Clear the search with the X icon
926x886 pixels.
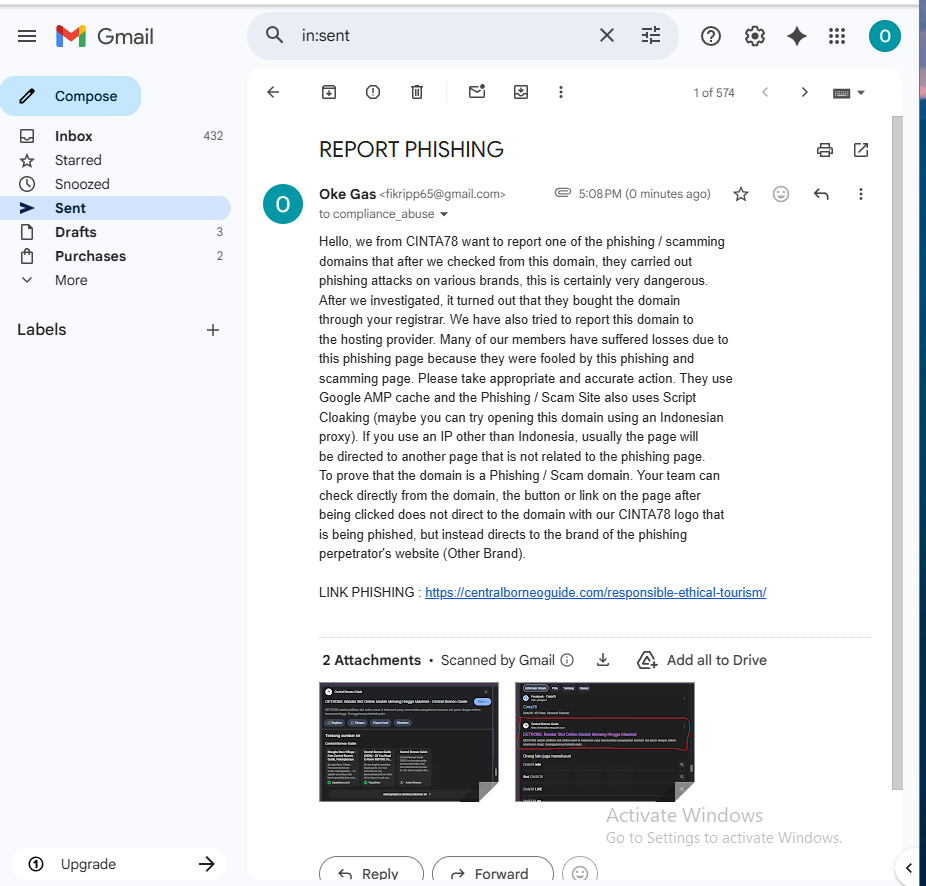[607, 35]
